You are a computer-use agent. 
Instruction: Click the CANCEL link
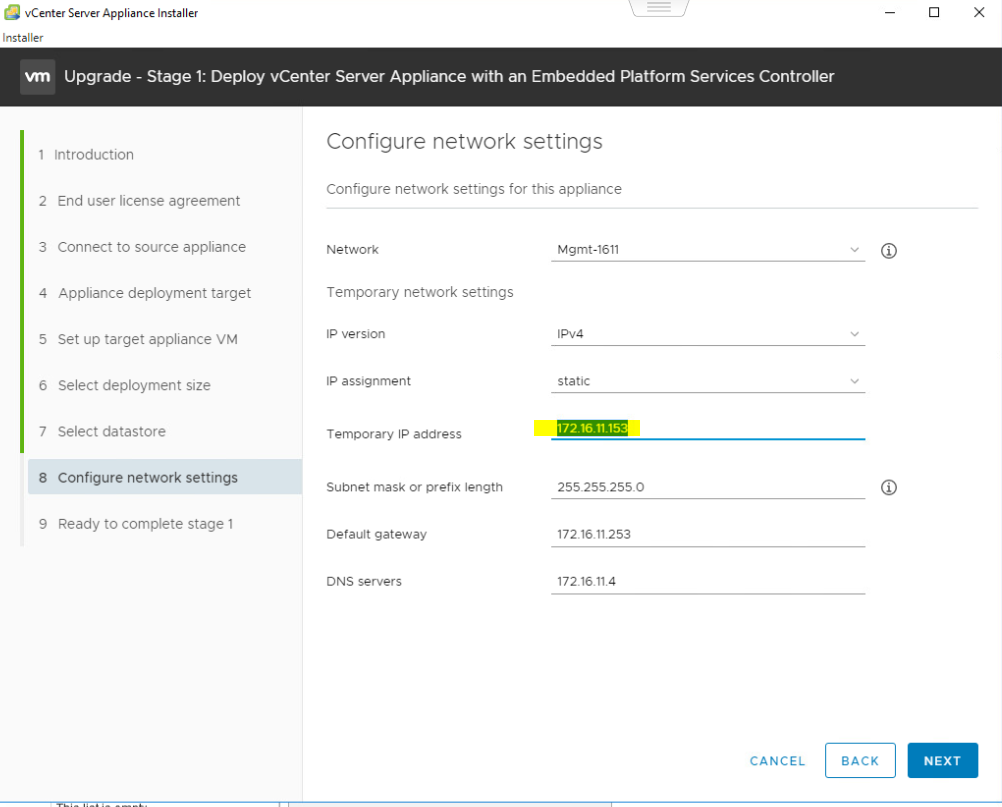click(777, 761)
